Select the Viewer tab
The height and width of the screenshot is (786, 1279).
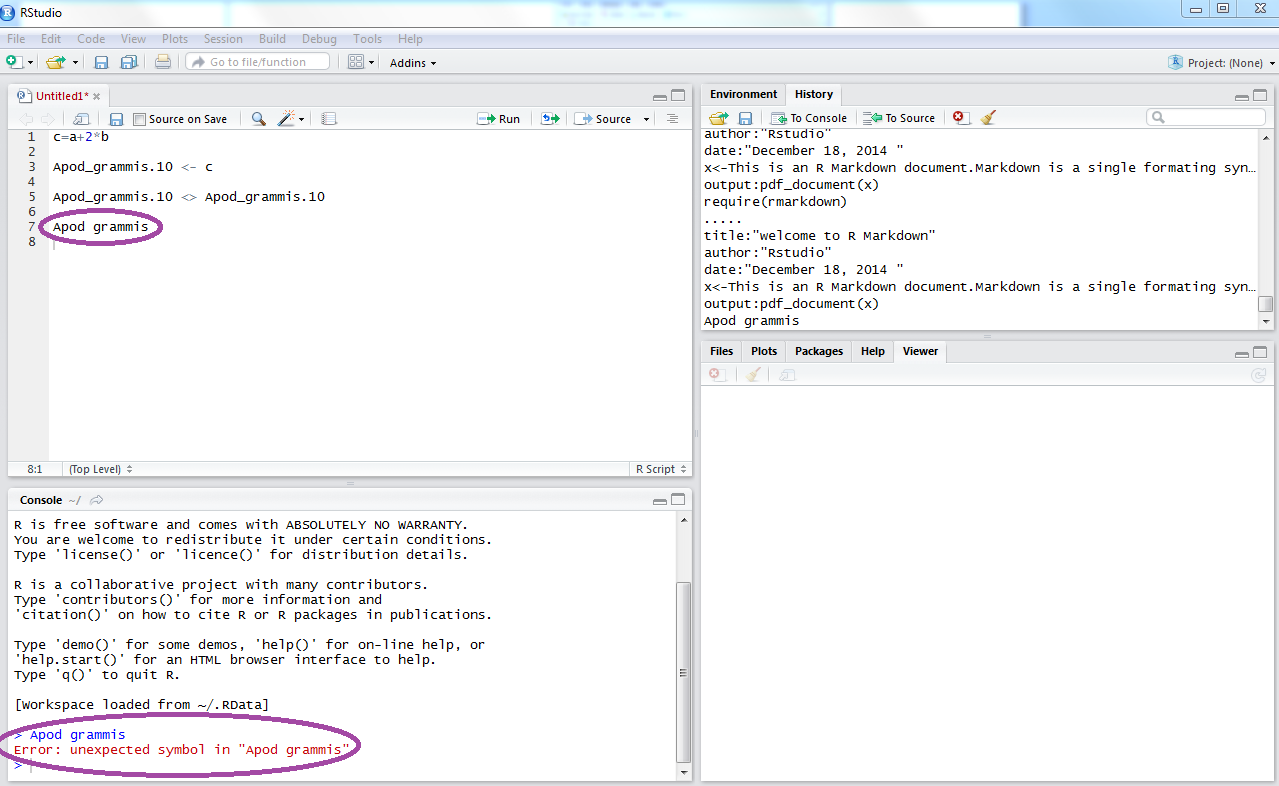coord(920,352)
